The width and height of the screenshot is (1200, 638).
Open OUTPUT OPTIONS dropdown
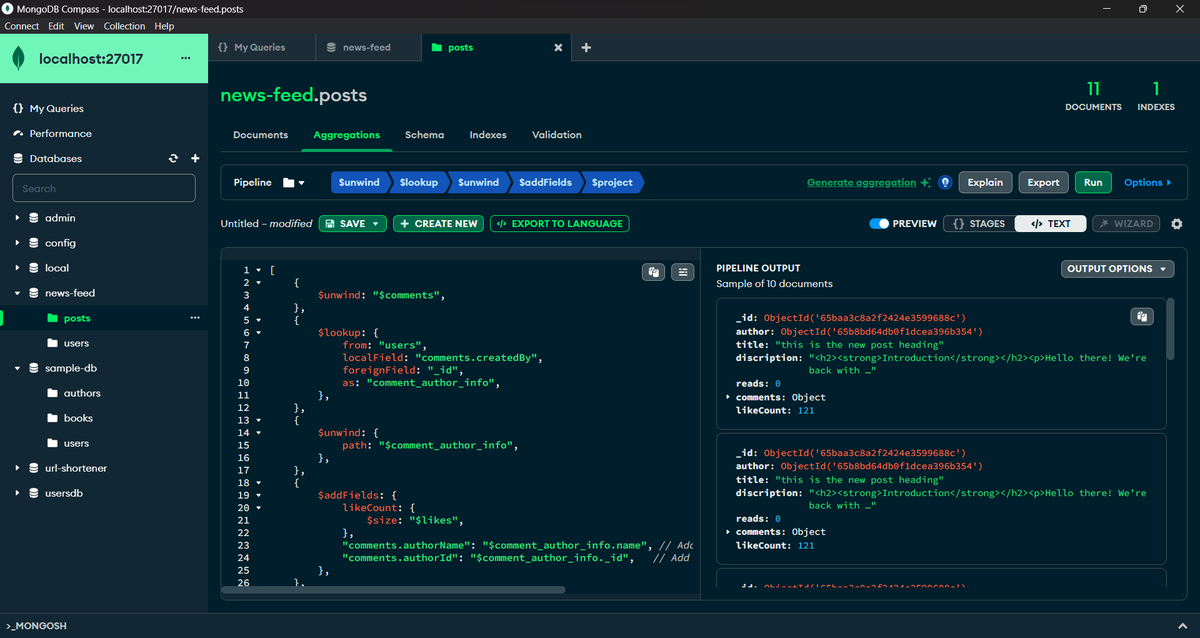coord(1118,269)
